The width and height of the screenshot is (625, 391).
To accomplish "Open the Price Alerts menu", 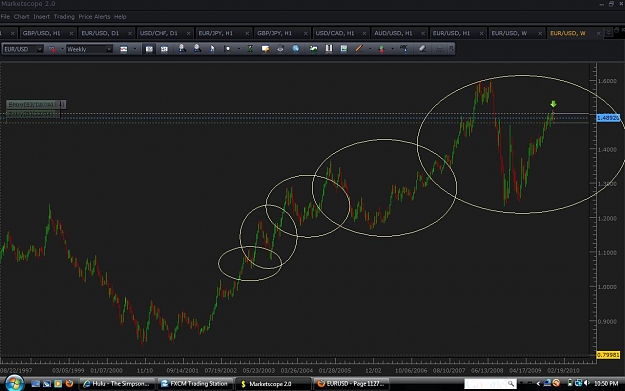I will (94, 17).
